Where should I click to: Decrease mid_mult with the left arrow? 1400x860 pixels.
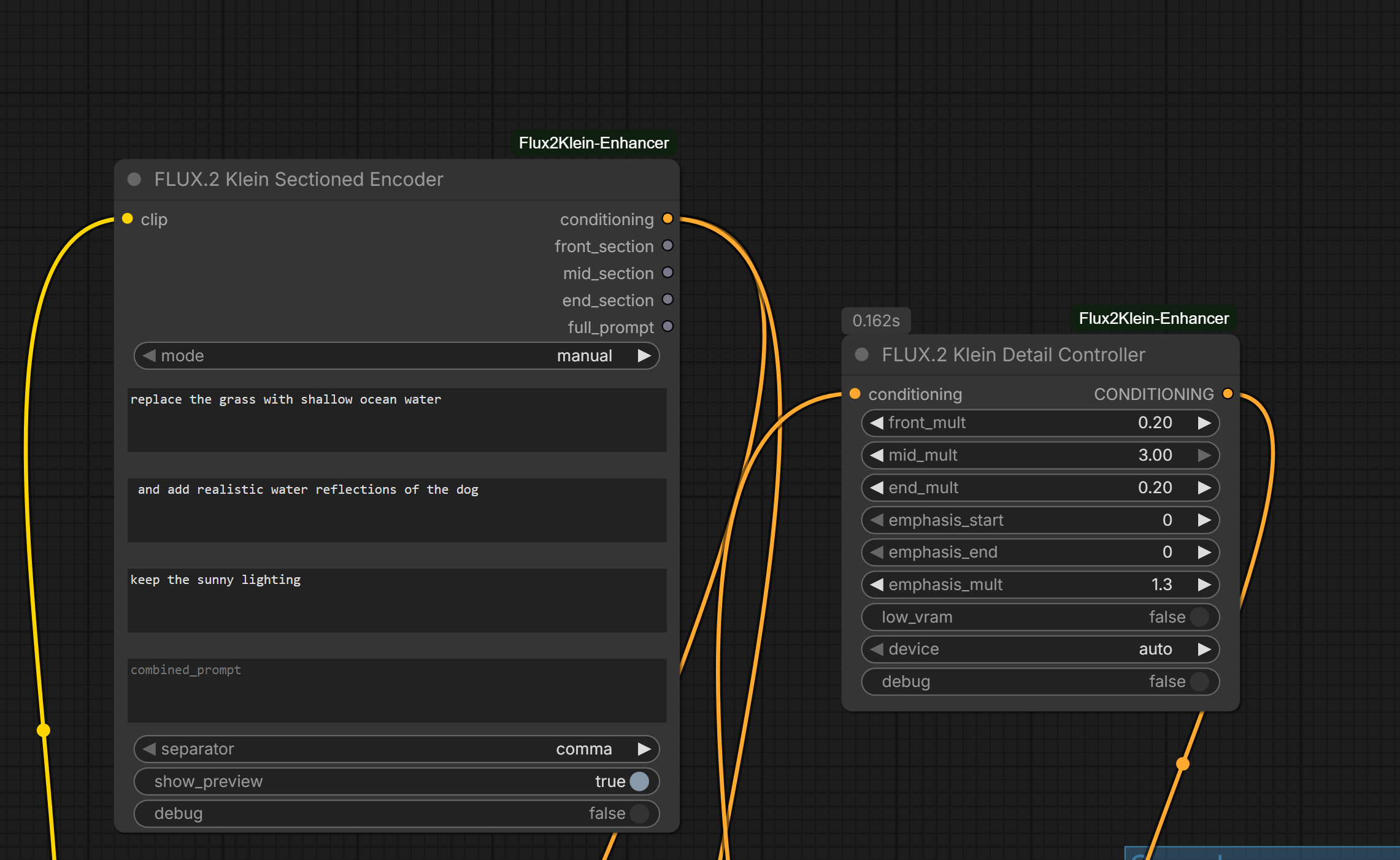click(877, 455)
